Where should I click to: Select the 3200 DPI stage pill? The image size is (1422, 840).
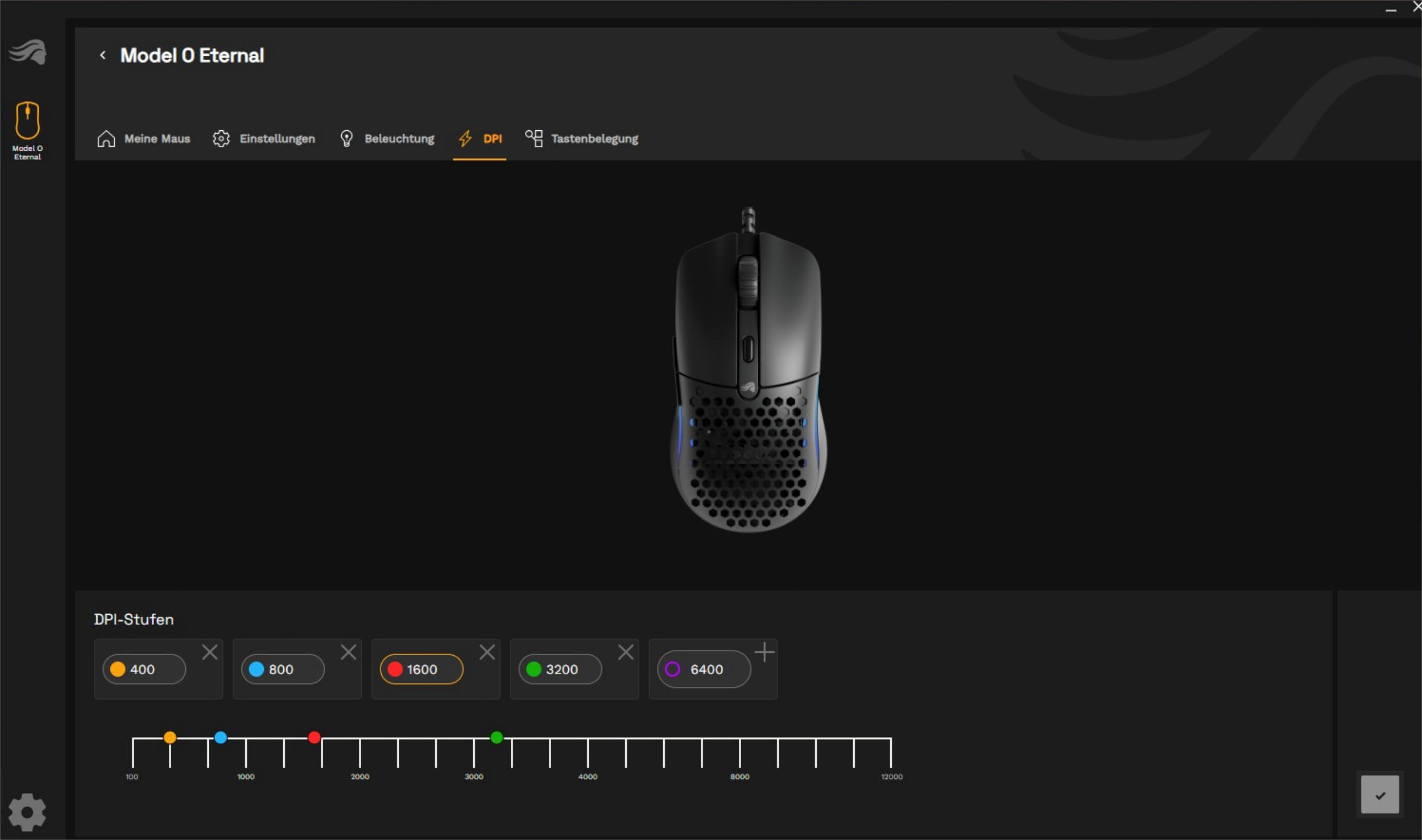pos(560,669)
